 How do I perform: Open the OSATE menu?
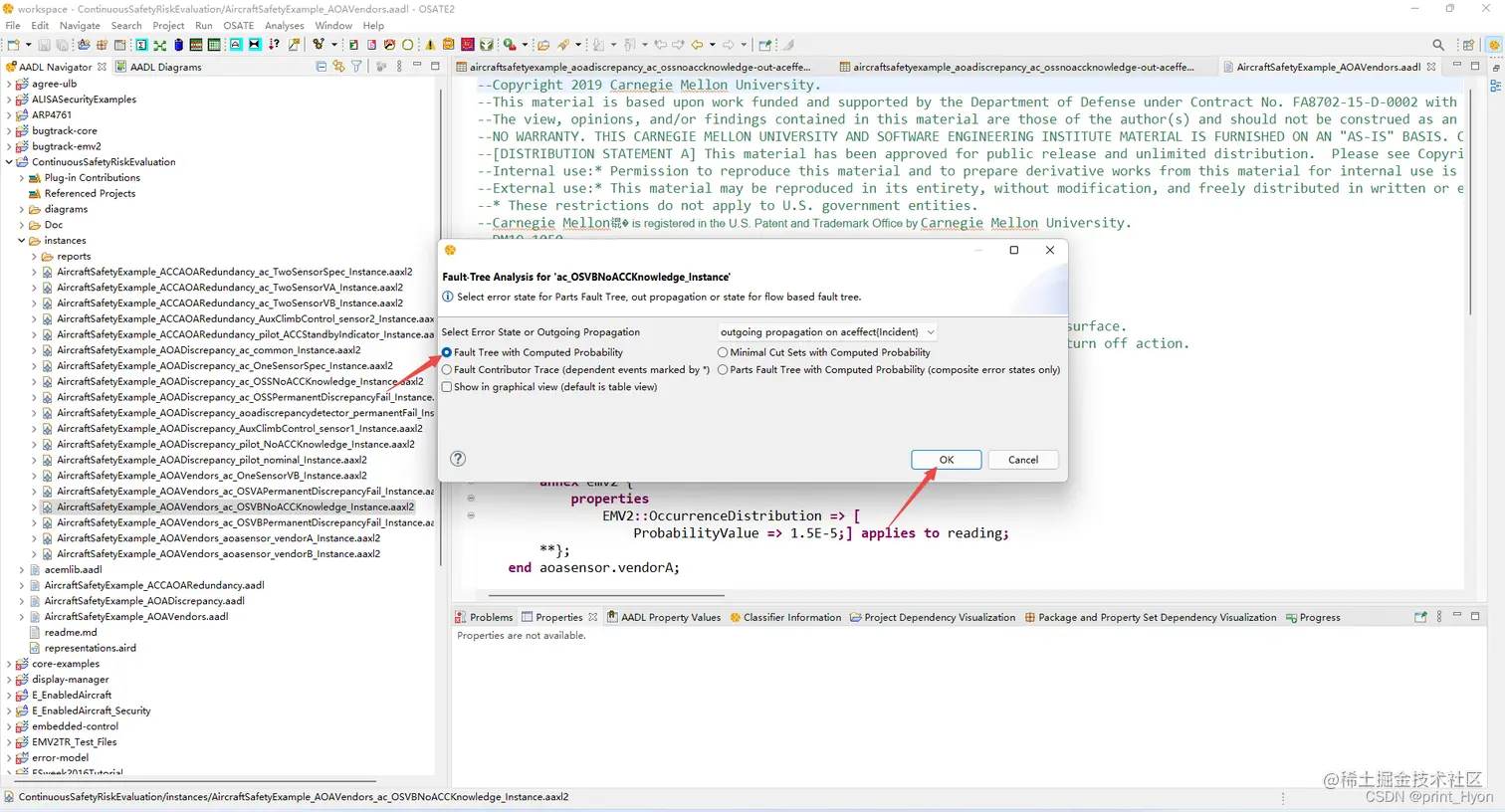tap(238, 26)
